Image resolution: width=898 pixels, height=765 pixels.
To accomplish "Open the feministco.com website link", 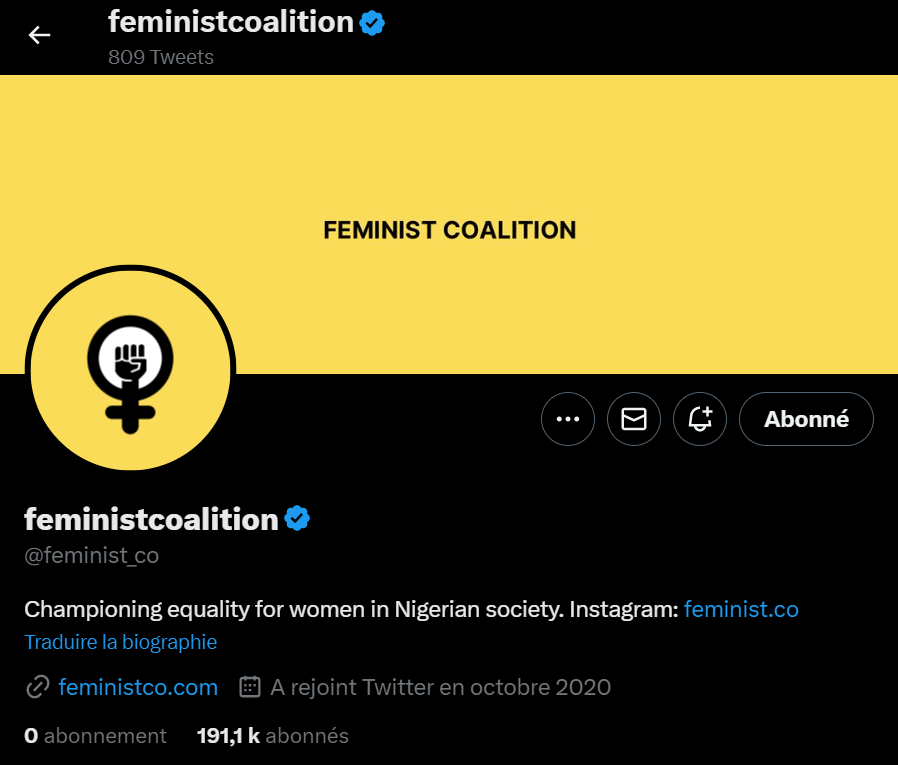I will [138, 687].
